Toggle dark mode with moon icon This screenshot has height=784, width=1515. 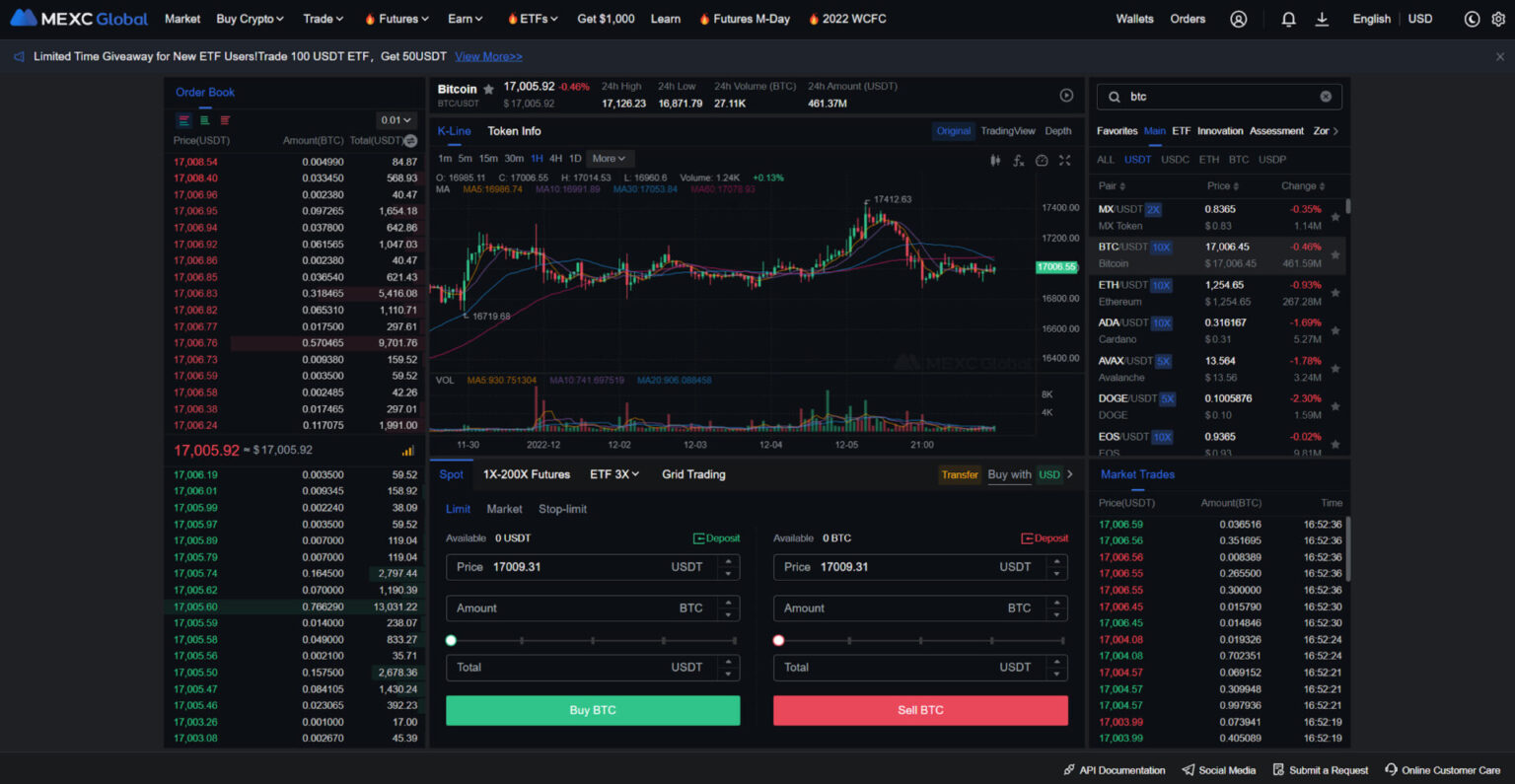1472,19
